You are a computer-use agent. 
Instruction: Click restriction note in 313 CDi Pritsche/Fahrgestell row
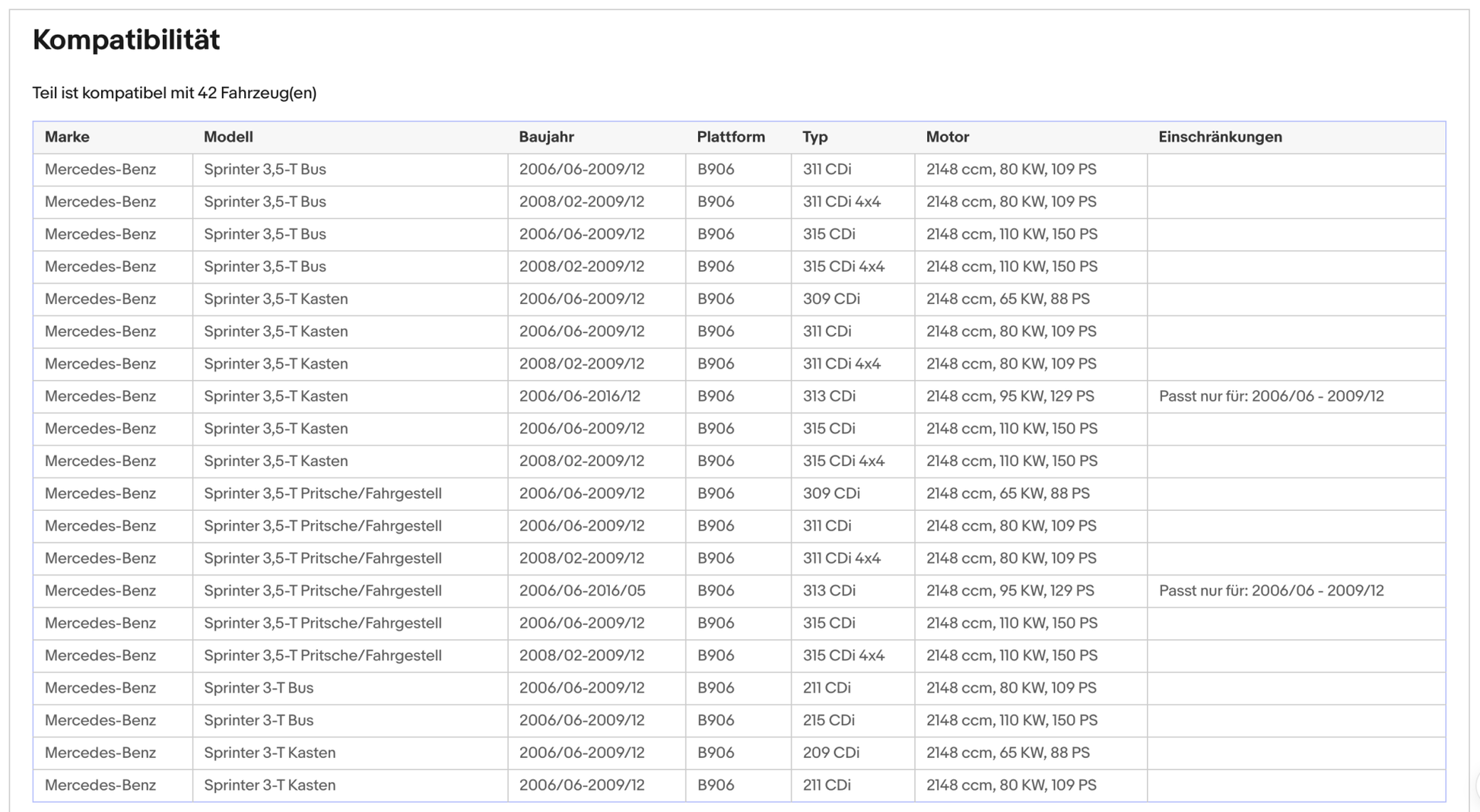(1271, 591)
